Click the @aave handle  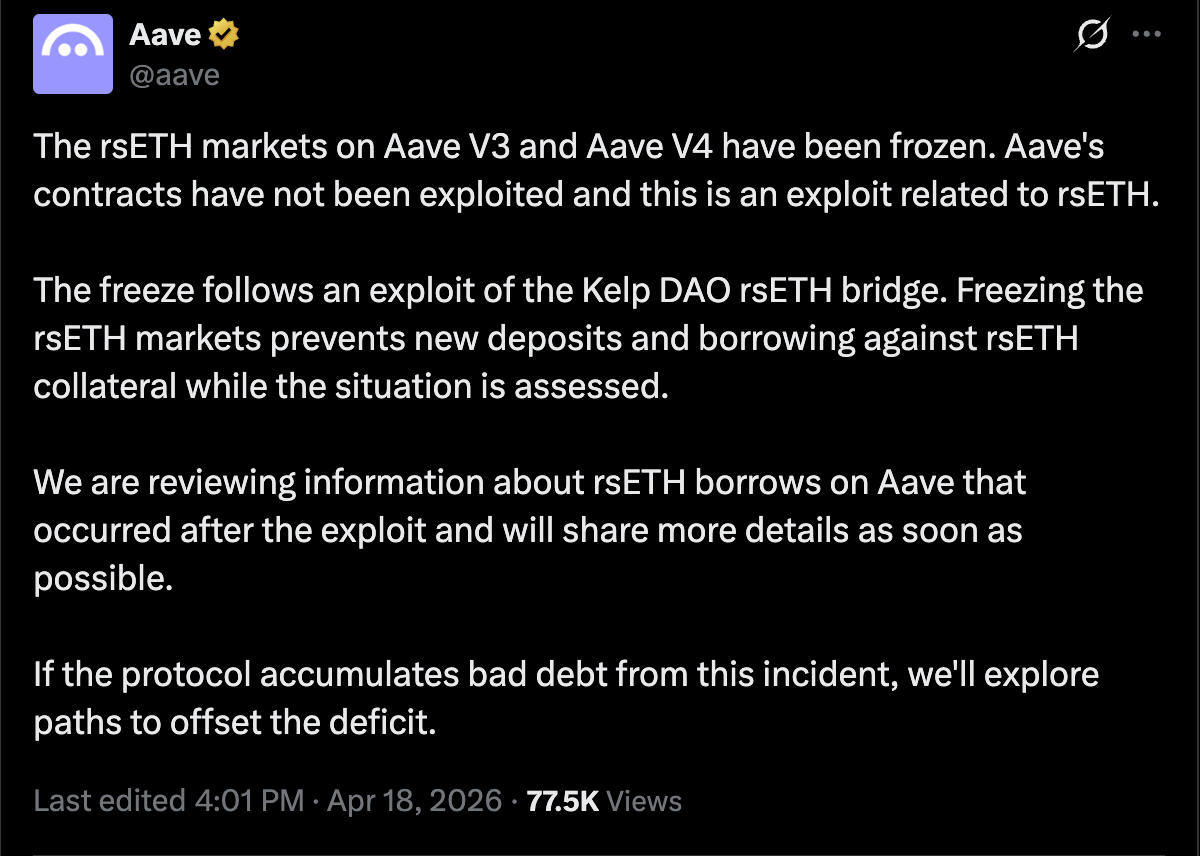point(174,74)
